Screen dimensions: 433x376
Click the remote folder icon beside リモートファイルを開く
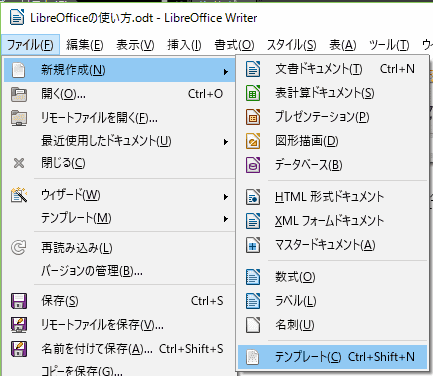(19, 118)
